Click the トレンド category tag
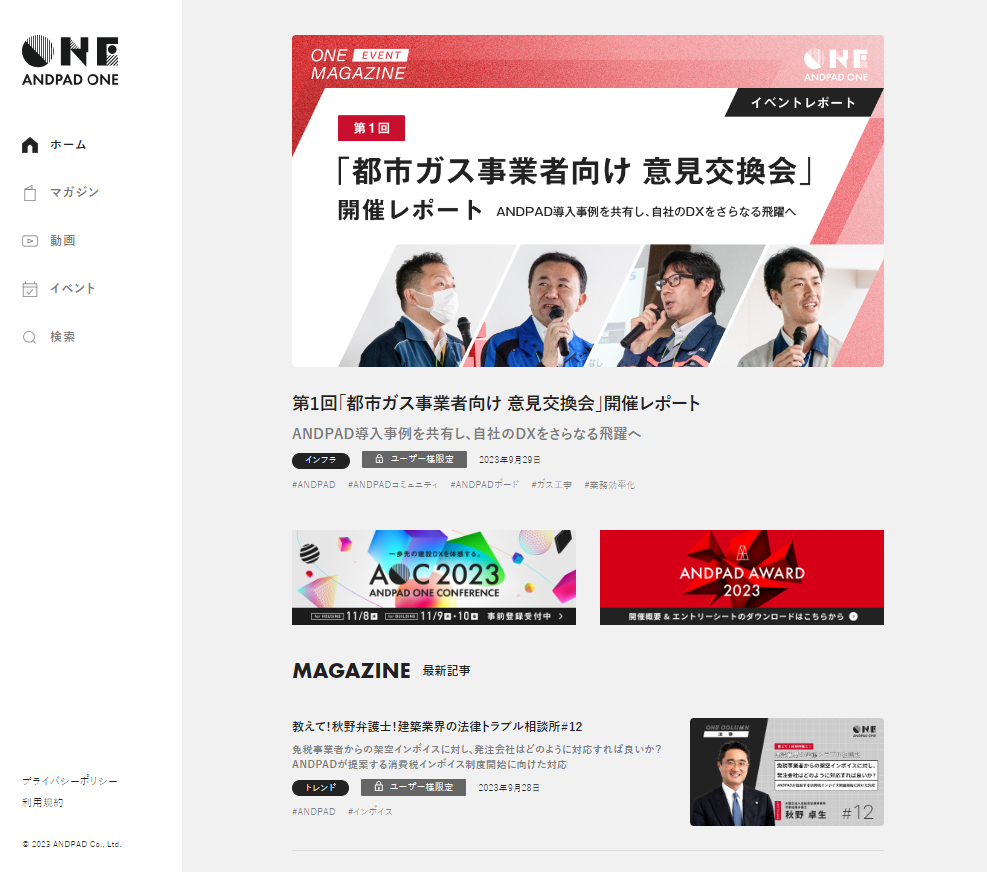Image resolution: width=987 pixels, height=872 pixels. pyautogui.click(x=320, y=788)
